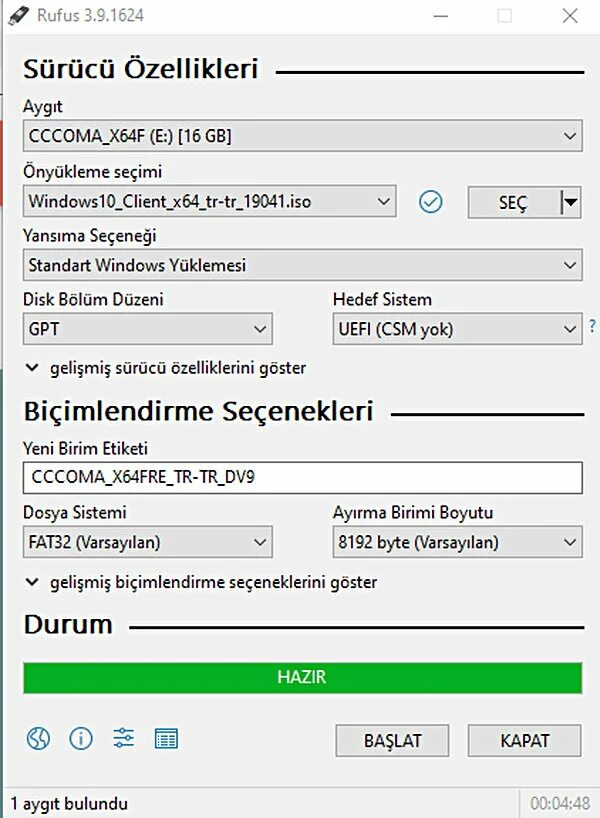Open the settings sliders icon
Screen dimensions: 600x818
[124, 739]
